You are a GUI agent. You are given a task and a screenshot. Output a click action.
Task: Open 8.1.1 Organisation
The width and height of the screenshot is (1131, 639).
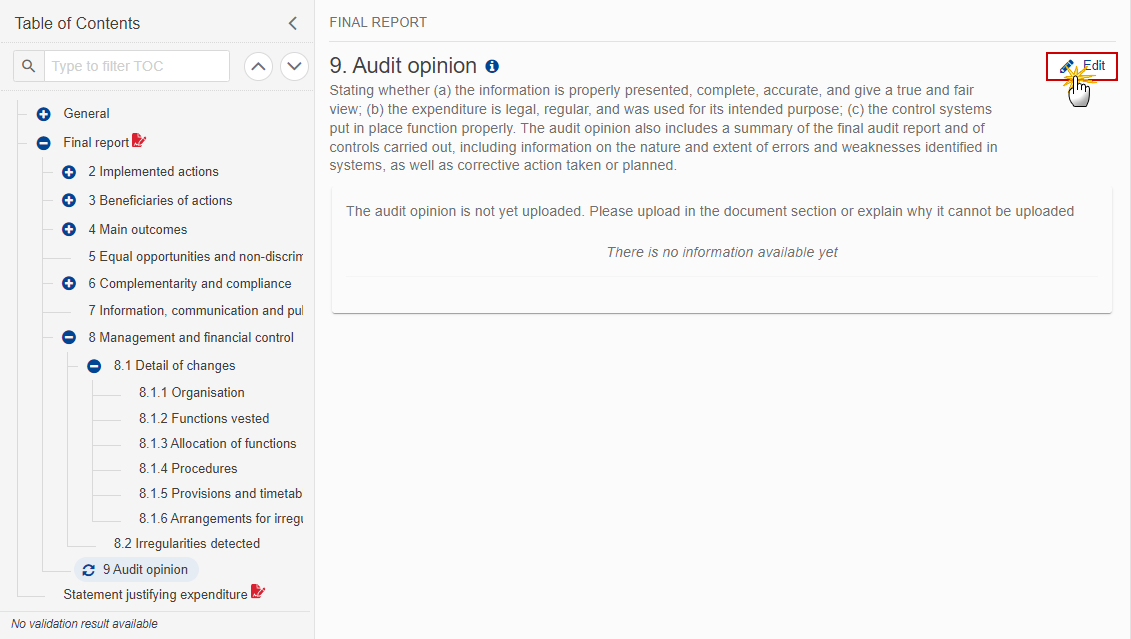tap(191, 392)
